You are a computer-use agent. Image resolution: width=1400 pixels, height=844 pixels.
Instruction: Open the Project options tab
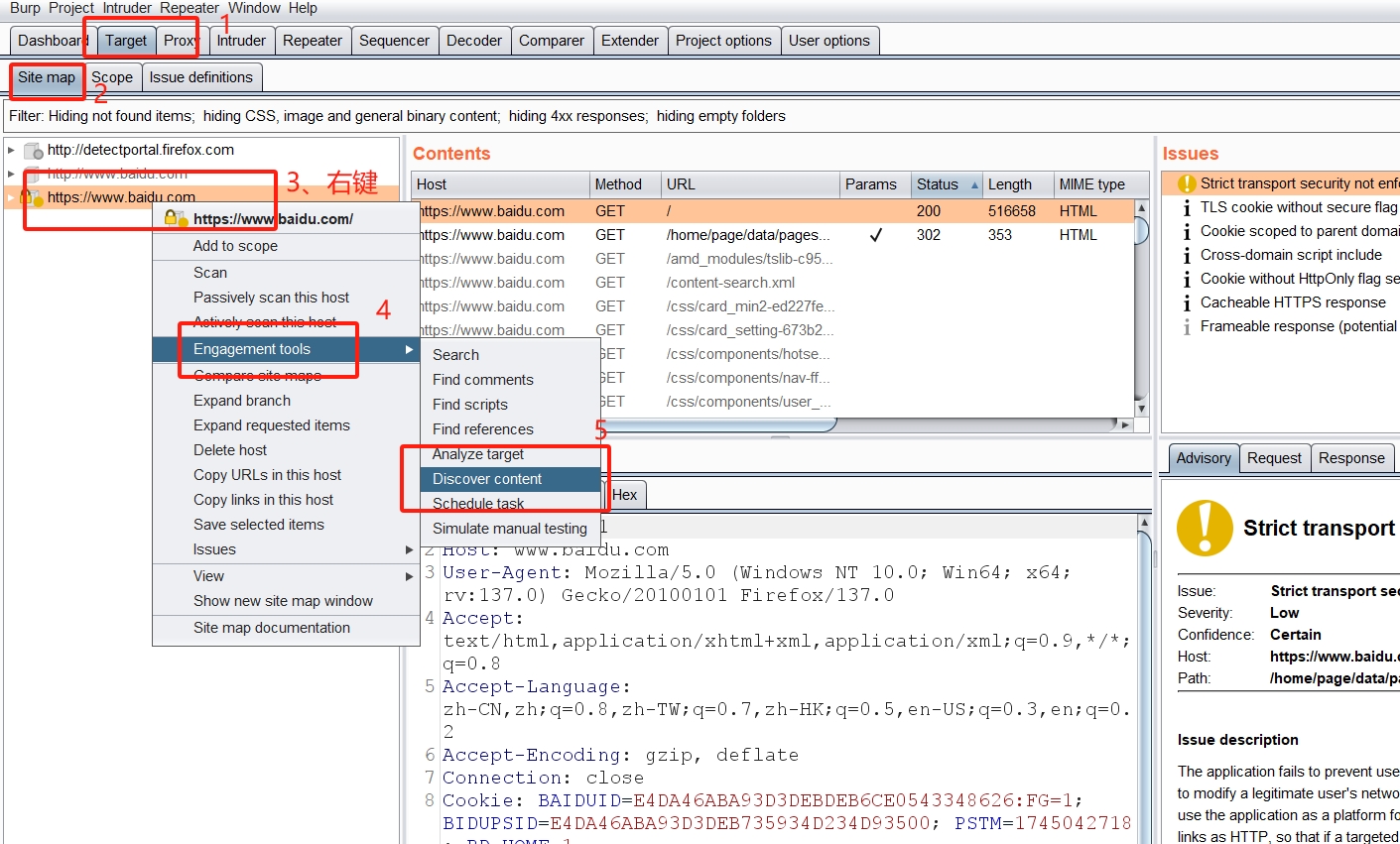[x=723, y=41]
